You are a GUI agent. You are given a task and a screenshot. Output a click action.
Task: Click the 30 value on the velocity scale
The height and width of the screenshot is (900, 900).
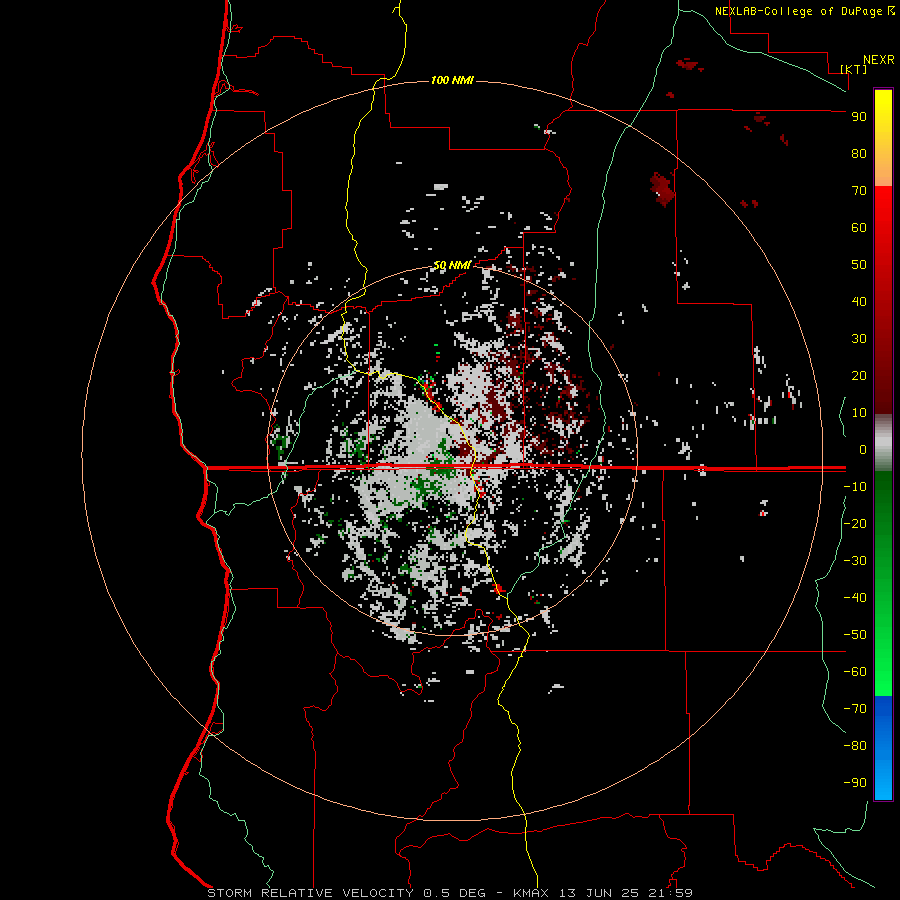click(x=859, y=339)
